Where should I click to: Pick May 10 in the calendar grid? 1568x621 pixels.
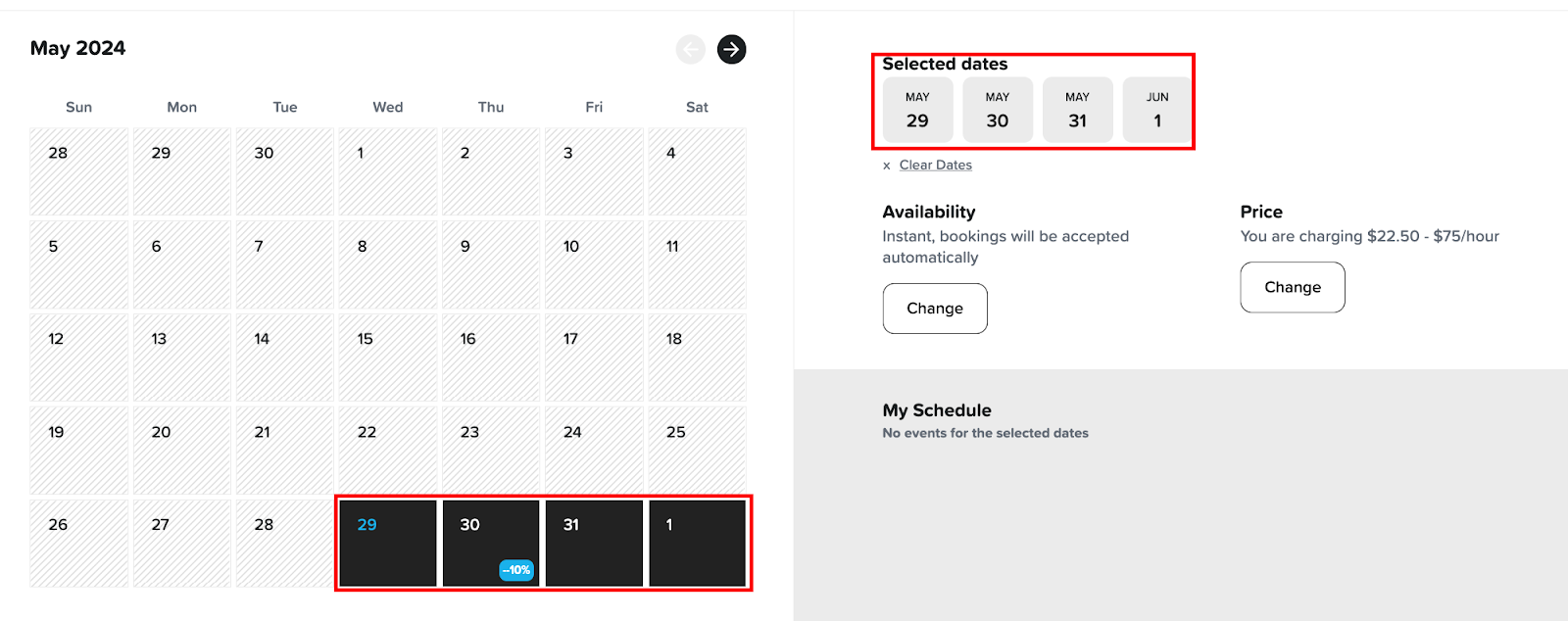594,264
